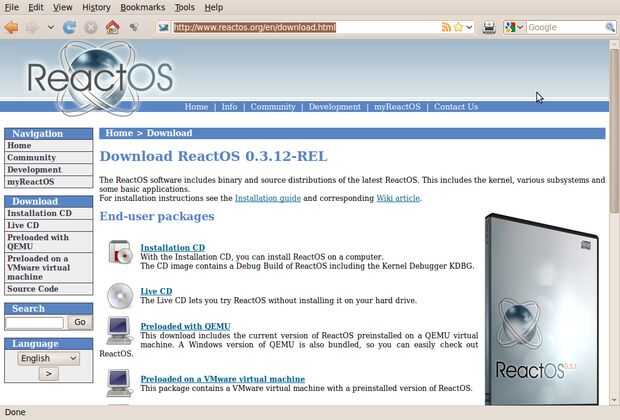Click the URL in the address bar

(x=255, y=27)
